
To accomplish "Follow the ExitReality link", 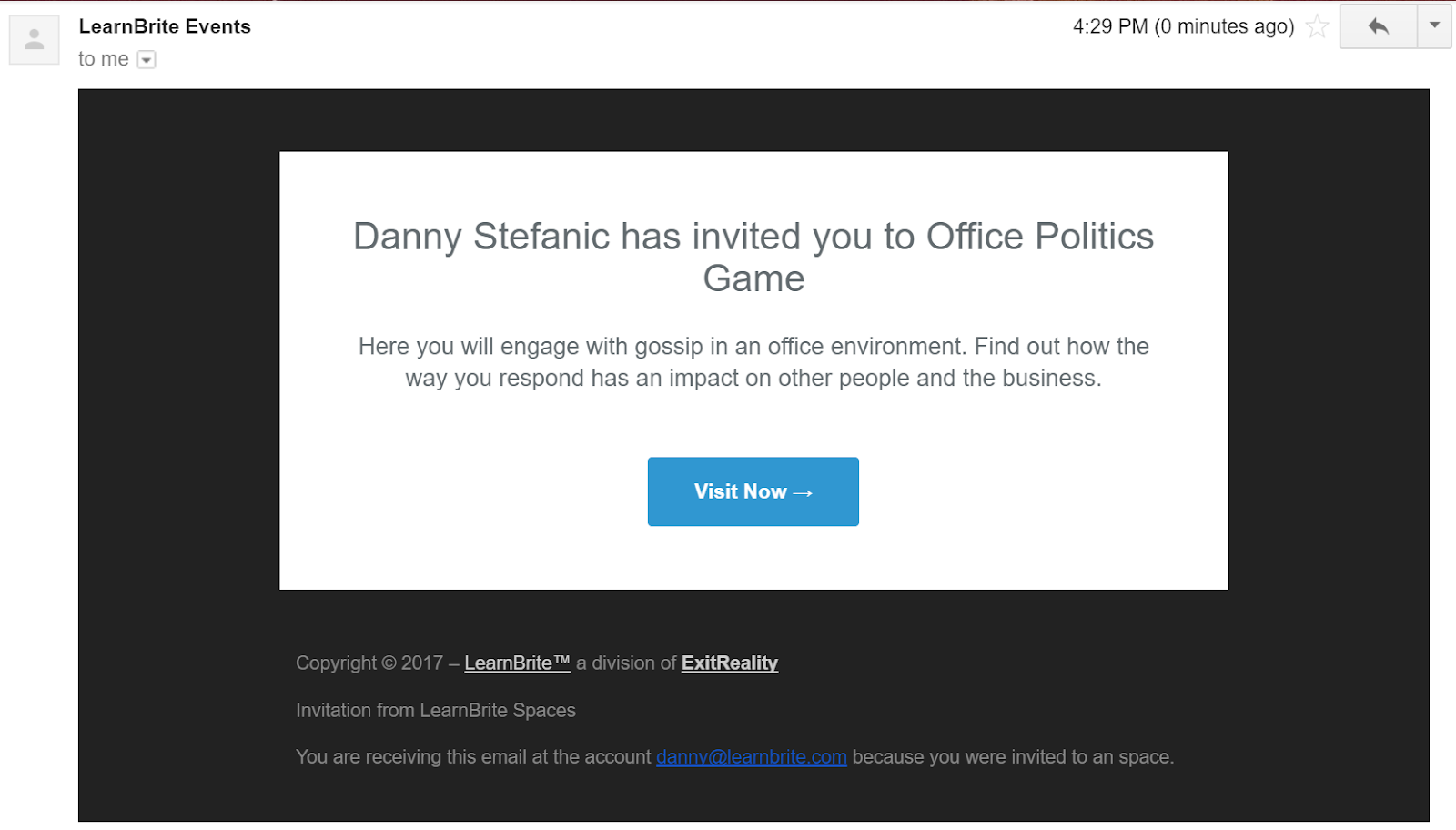I will click(729, 663).
